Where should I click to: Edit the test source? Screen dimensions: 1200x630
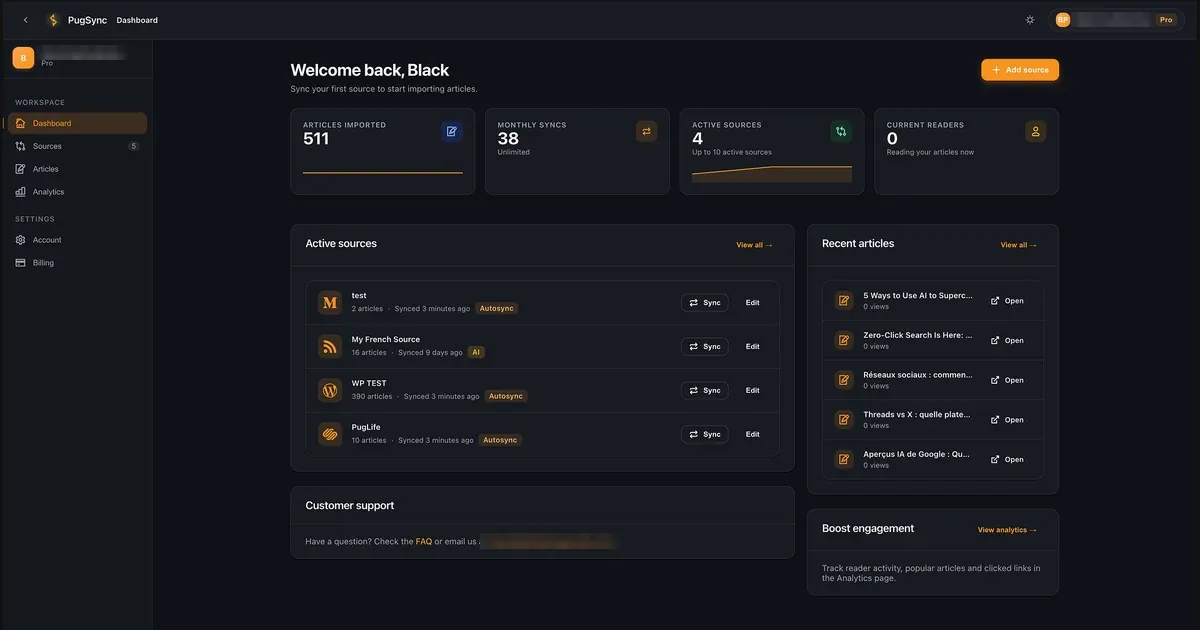[x=753, y=303]
